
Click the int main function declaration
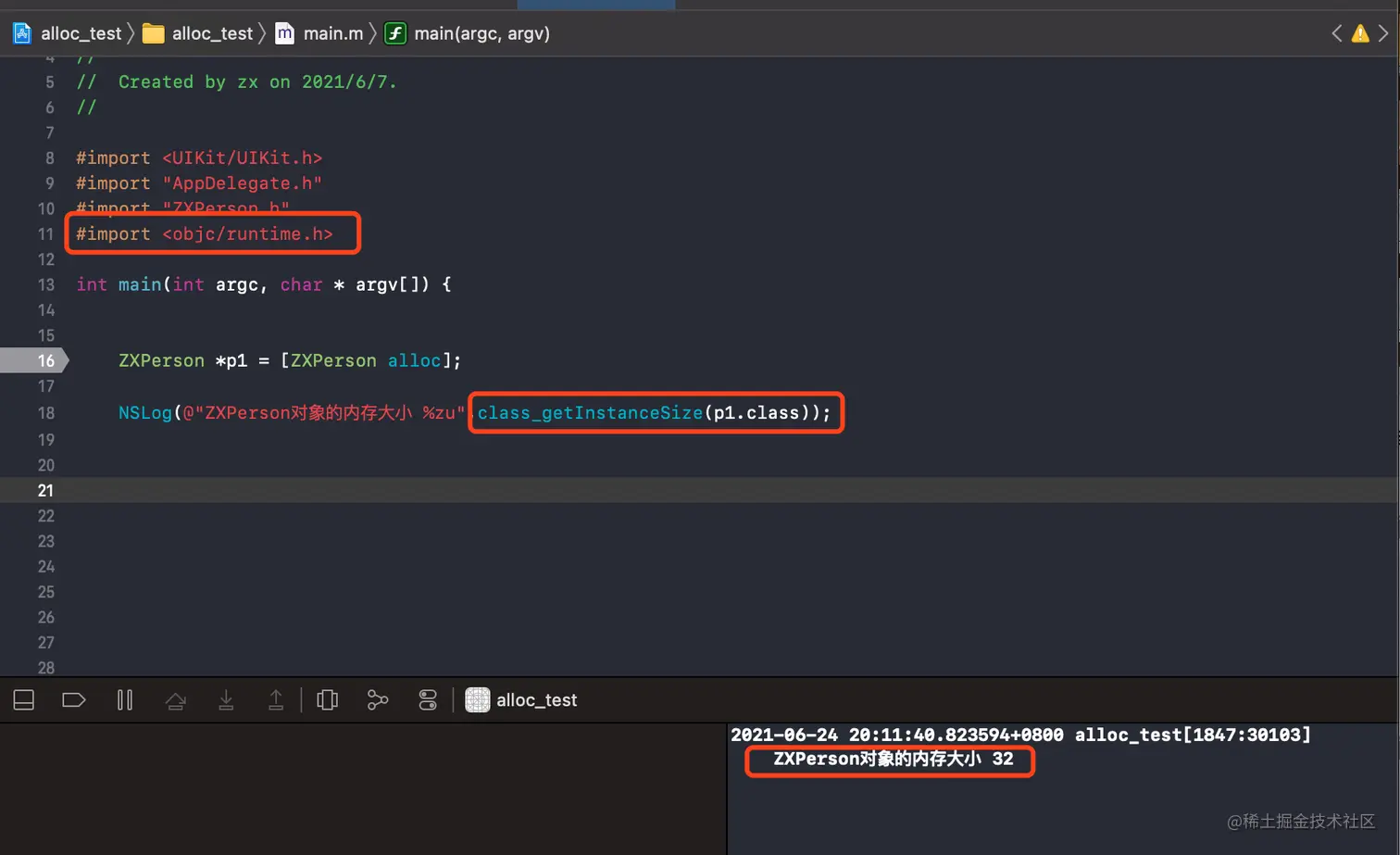[x=264, y=284]
